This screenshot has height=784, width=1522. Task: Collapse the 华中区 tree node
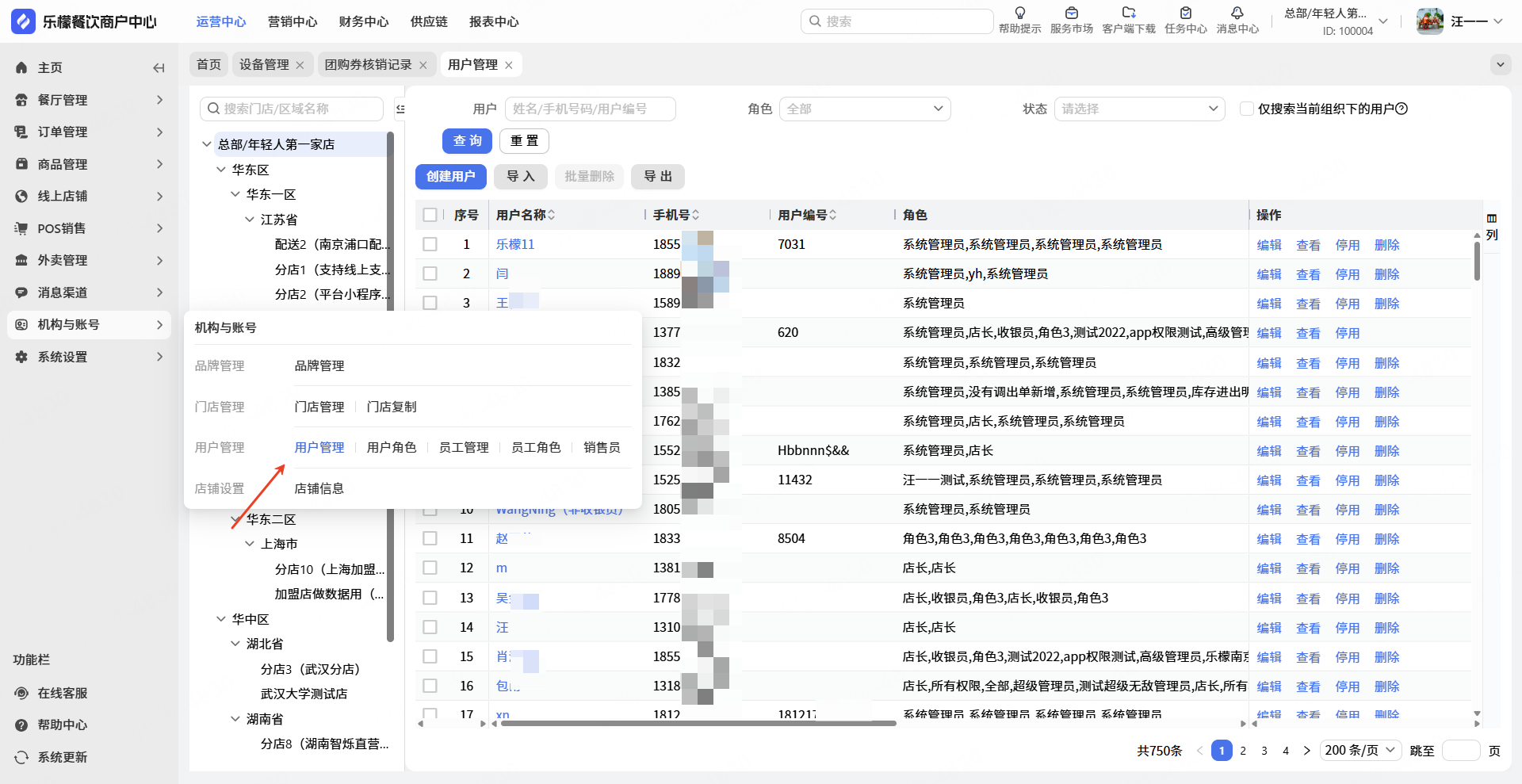click(221, 619)
